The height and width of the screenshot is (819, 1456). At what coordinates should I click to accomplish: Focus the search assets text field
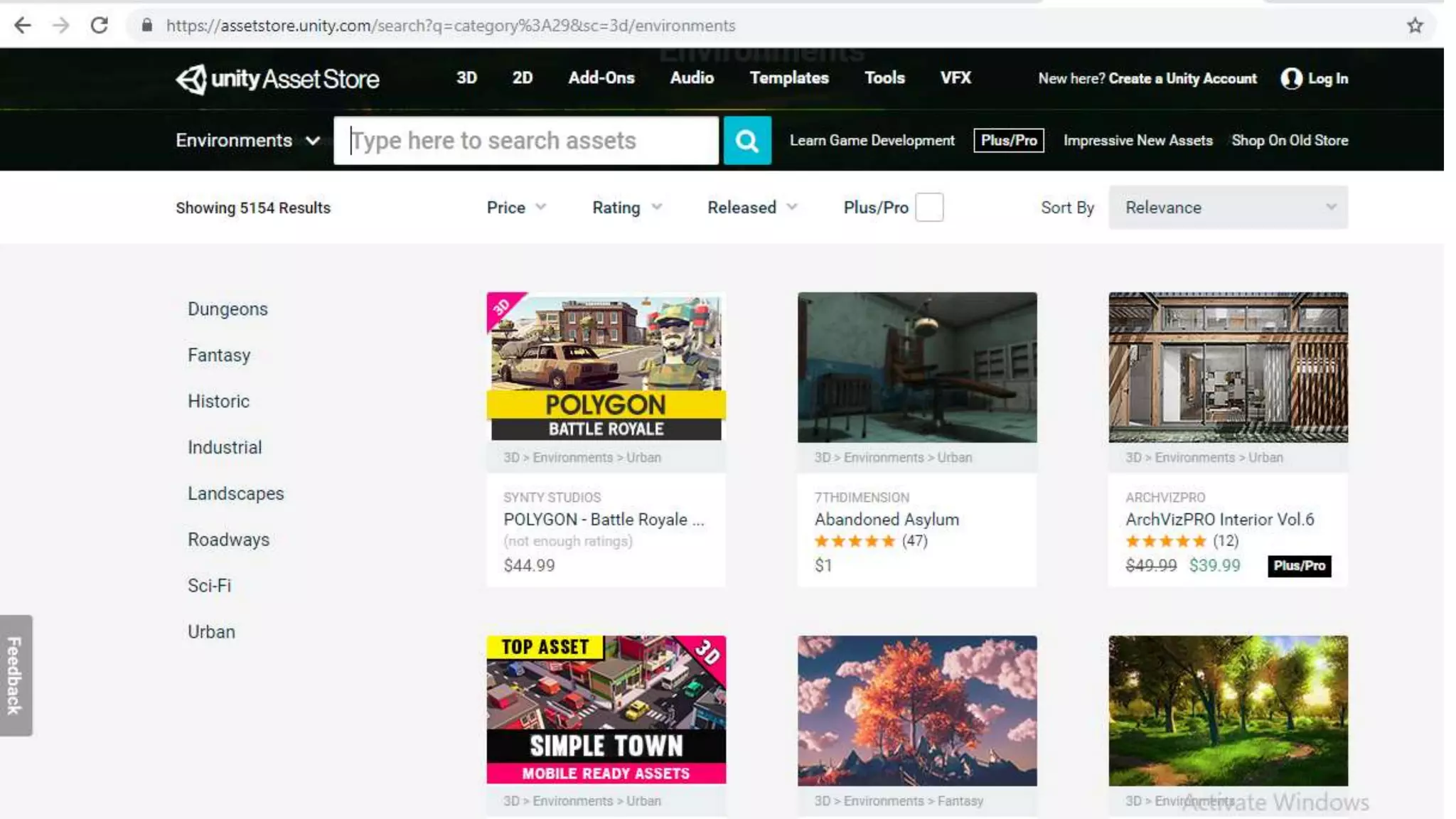coord(526,141)
